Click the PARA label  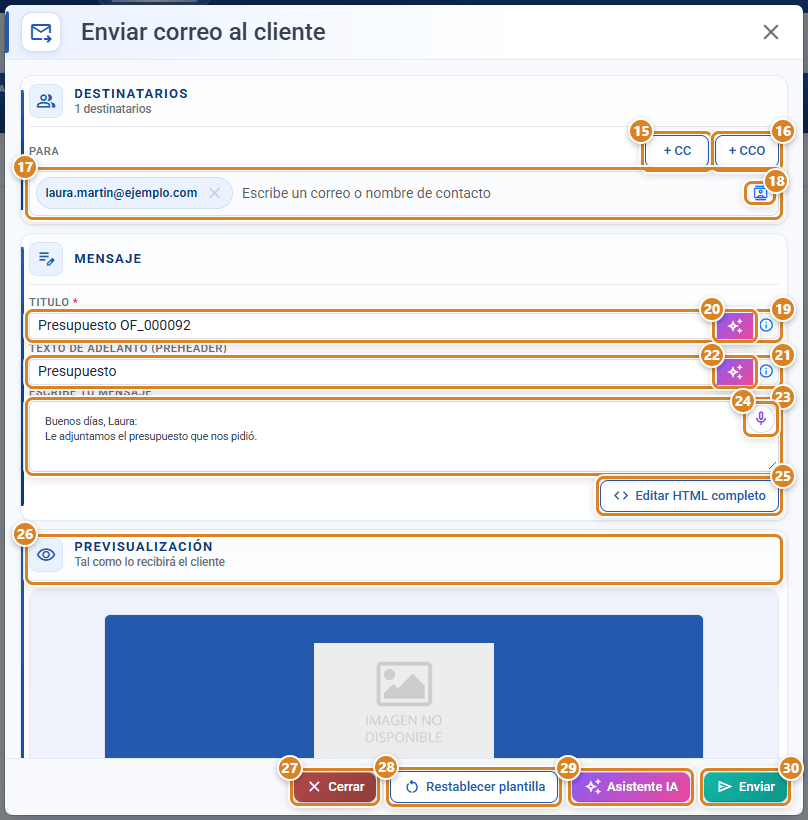(x=44, y=151)
